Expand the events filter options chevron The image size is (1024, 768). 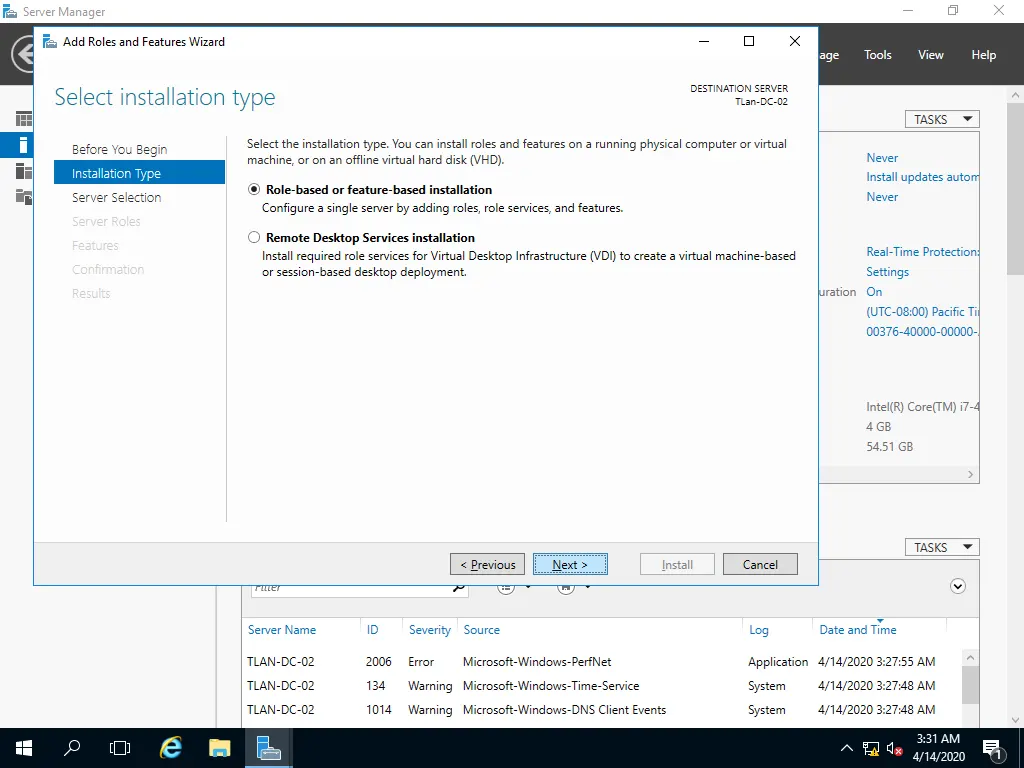pos(957,586)
